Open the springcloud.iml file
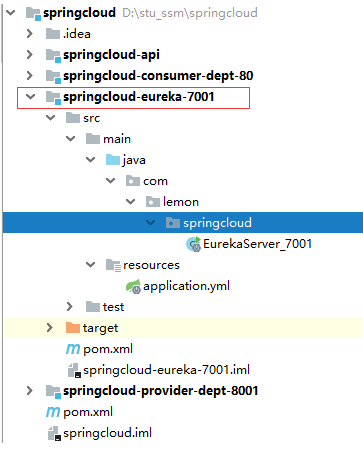Image resolution: width=363 pixels, height=453 pixels. [107, 433]
